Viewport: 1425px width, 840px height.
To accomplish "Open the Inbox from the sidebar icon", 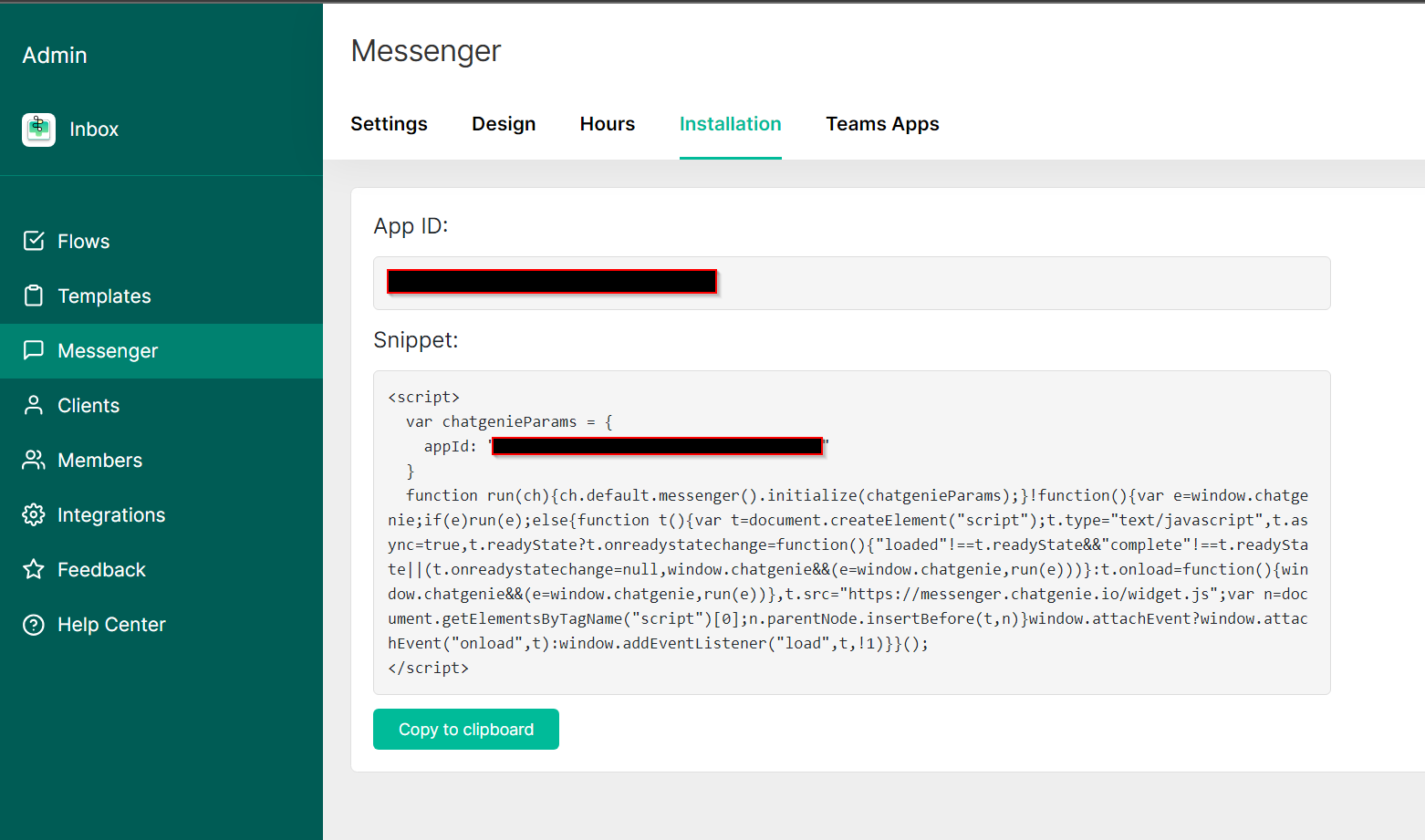I will pyautogui.click(x=38, y=129).
